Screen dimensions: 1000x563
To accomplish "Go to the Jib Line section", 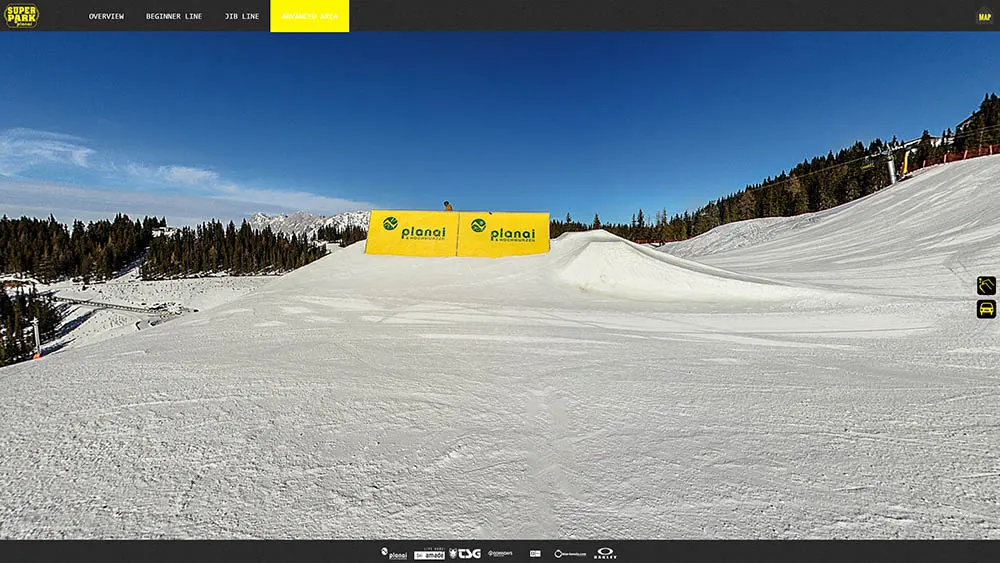I will point(242,16).
